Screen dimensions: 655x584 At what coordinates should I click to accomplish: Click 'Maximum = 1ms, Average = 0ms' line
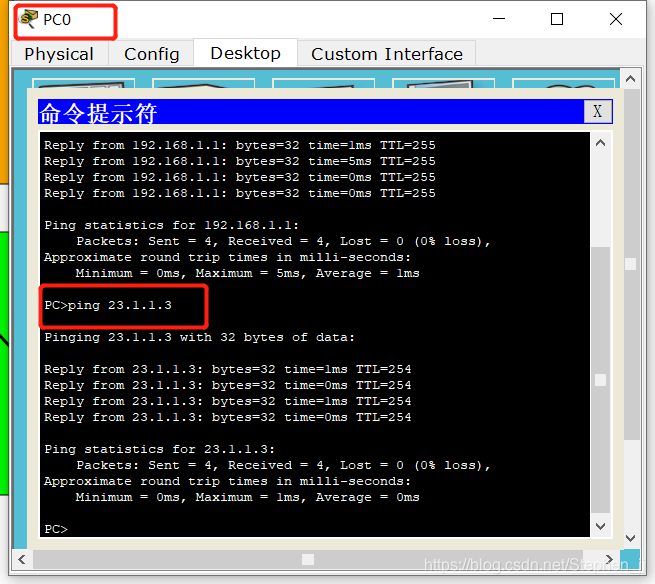pyautogui.click(x=247, y=497)
